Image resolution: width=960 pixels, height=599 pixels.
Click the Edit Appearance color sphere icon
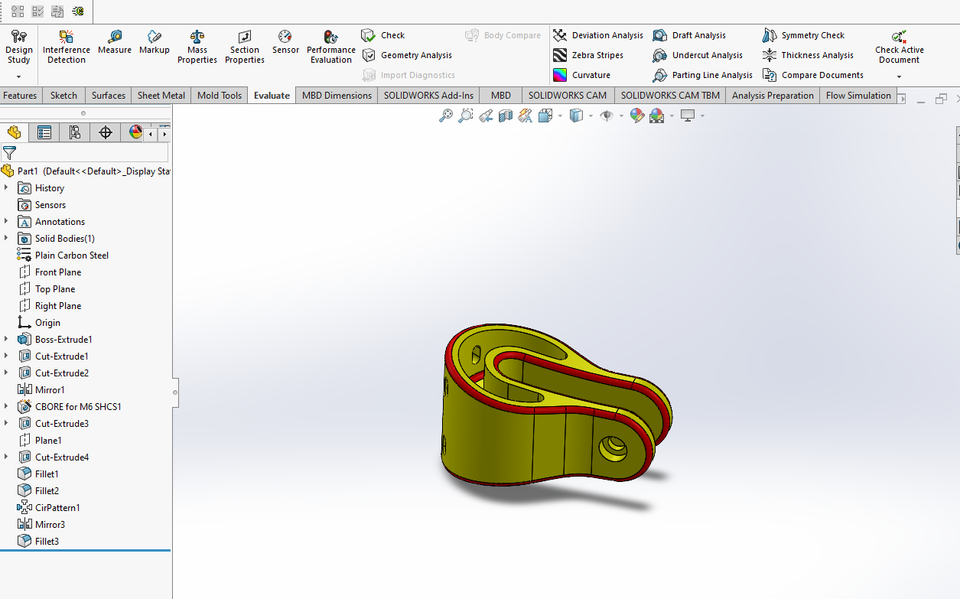pos(637,115)
